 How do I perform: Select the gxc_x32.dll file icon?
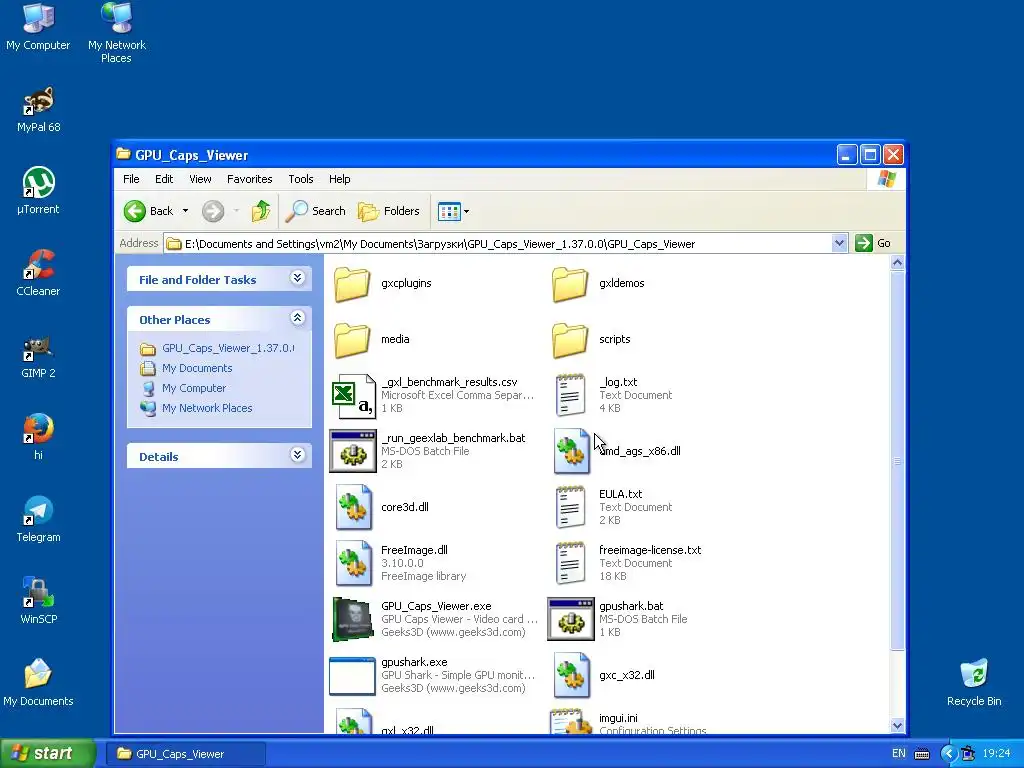tap(571, 675)
